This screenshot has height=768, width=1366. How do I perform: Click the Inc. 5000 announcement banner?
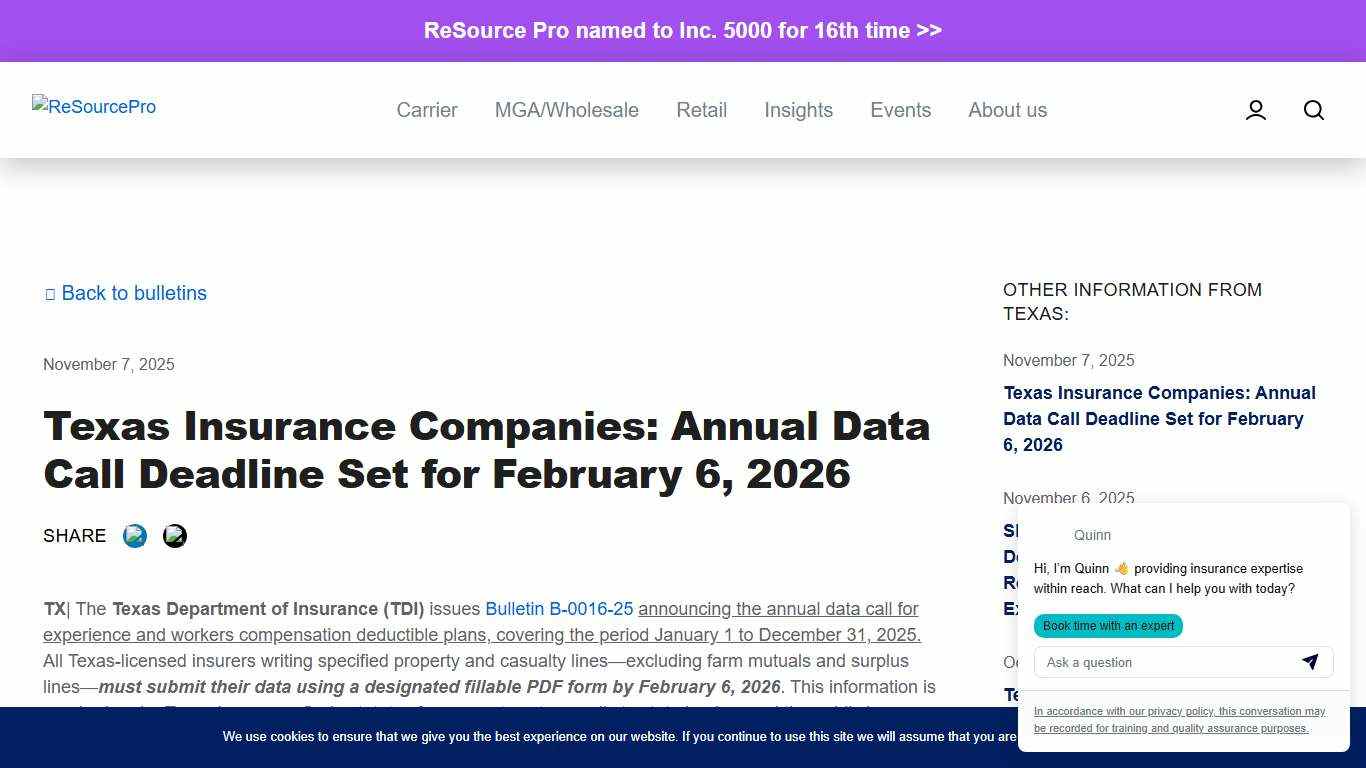[x=683, y=30]
